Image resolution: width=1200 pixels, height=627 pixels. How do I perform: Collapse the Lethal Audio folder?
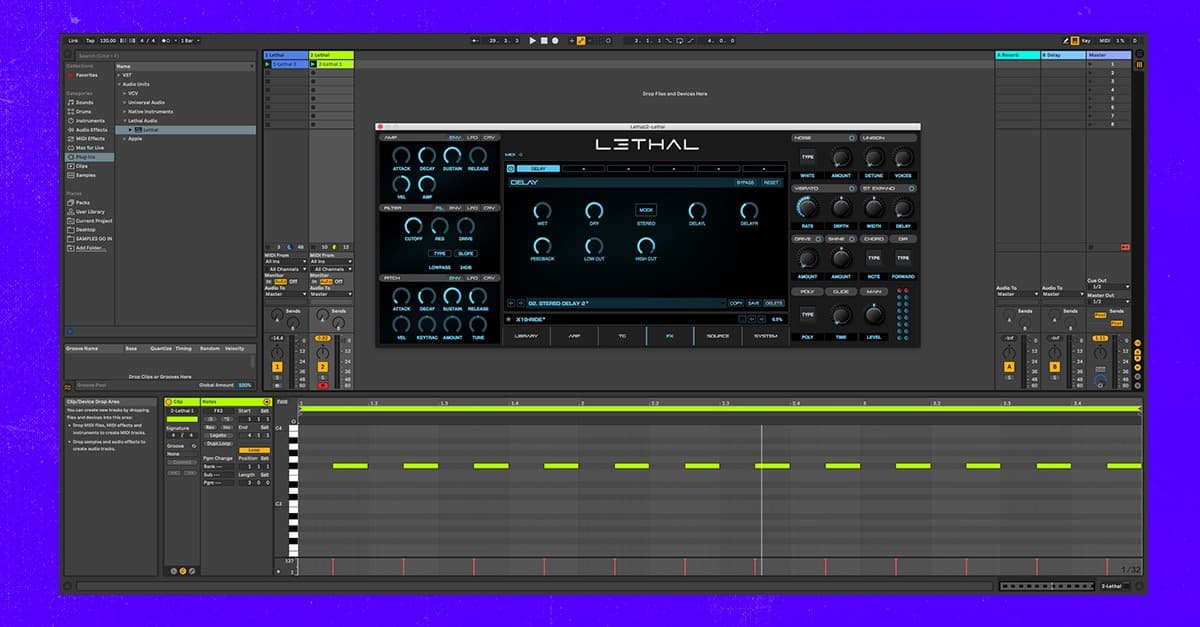(x=124, y=120)
